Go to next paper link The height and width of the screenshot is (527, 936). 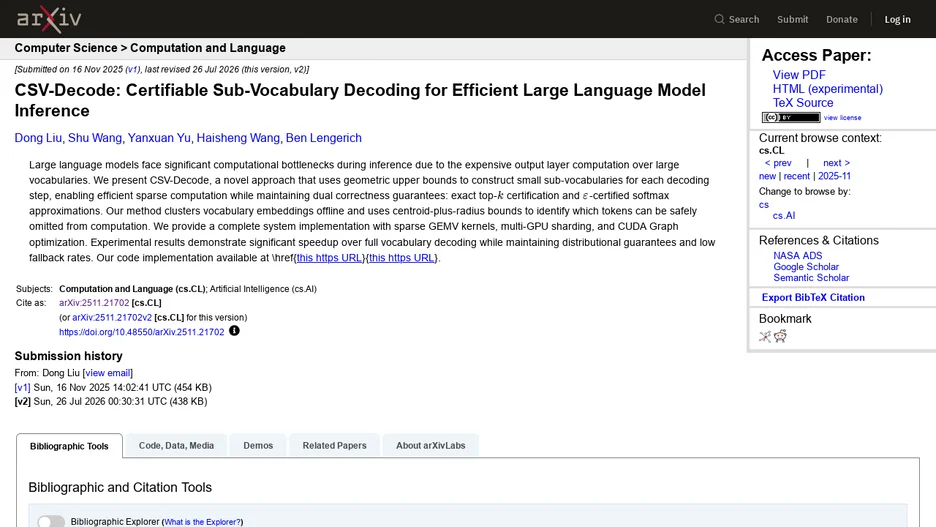[836, 163]
